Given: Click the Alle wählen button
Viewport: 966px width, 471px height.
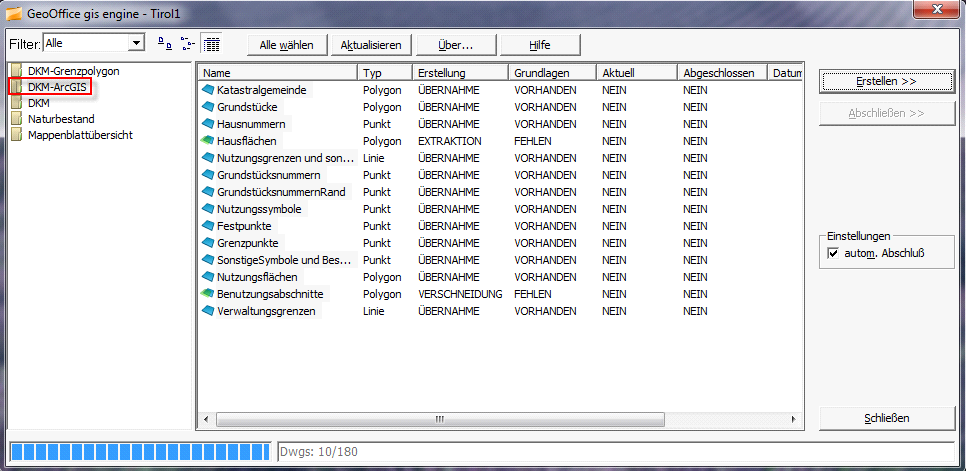Looking at the screenshot, I should click(286, 45).
